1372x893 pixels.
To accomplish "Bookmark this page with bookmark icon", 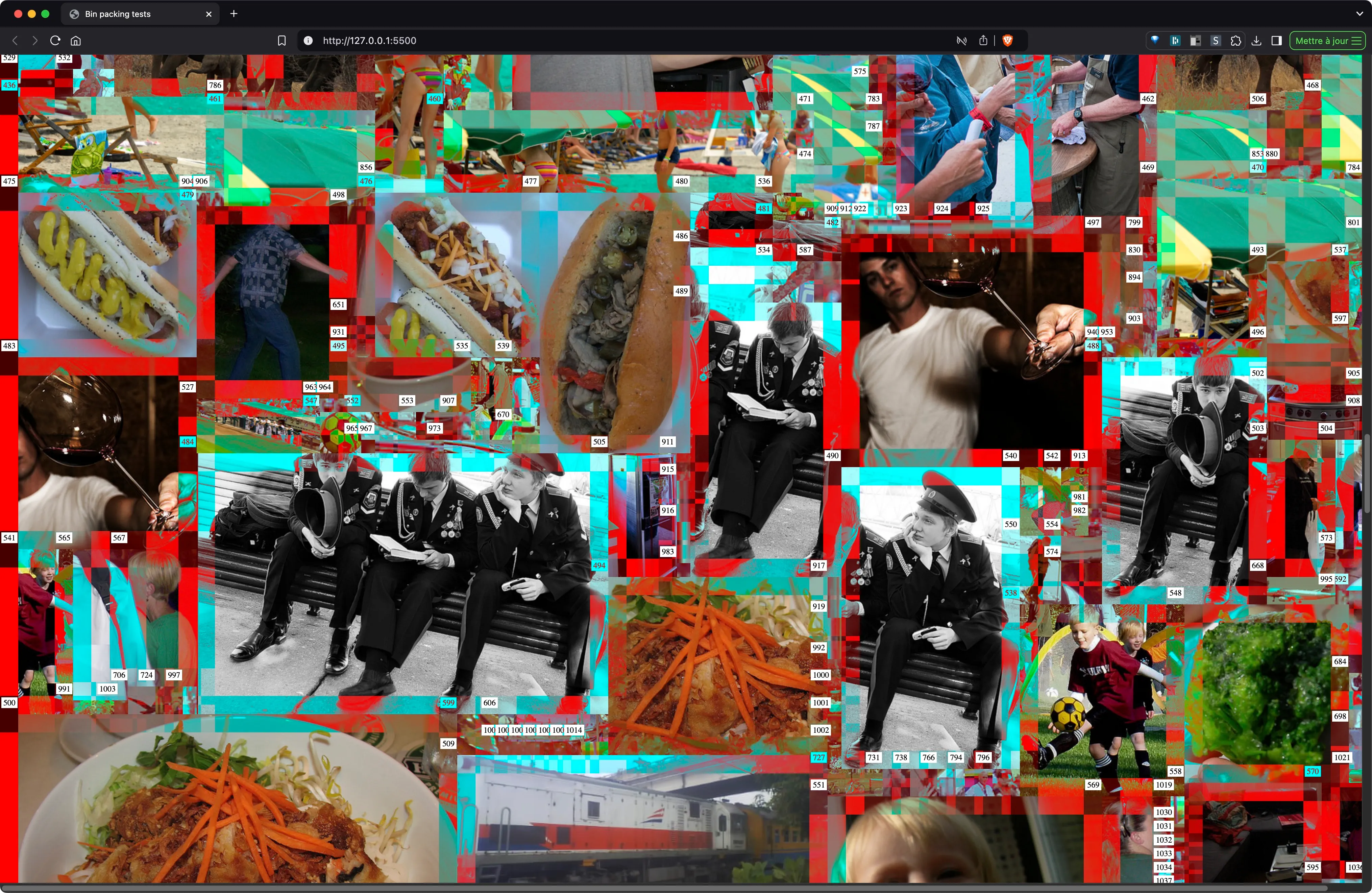I will (281, 40).
